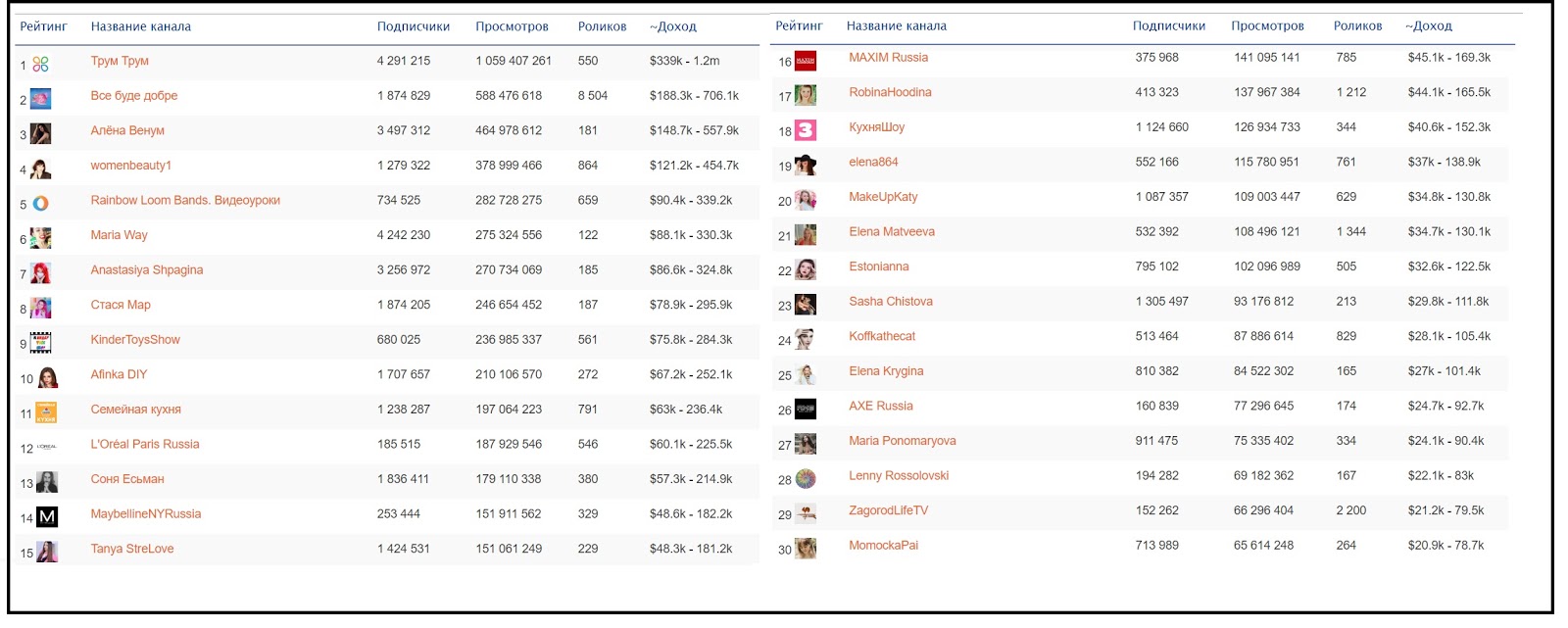Open the womenbeauty1 channel link
This screenshot has height=628, width=1568.
131,166
